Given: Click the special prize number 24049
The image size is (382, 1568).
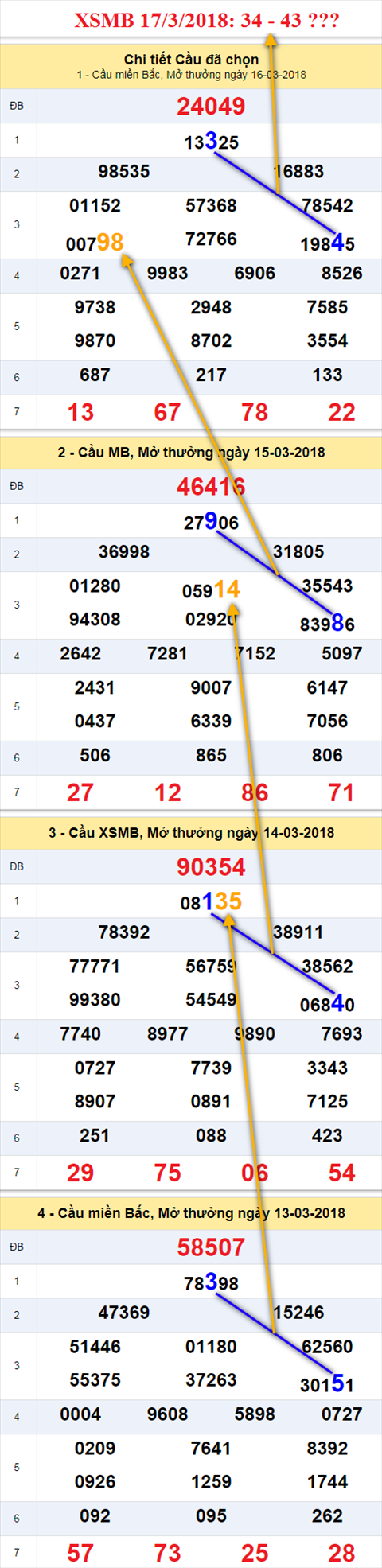Looking at the screenshot, I should point(211,107).
